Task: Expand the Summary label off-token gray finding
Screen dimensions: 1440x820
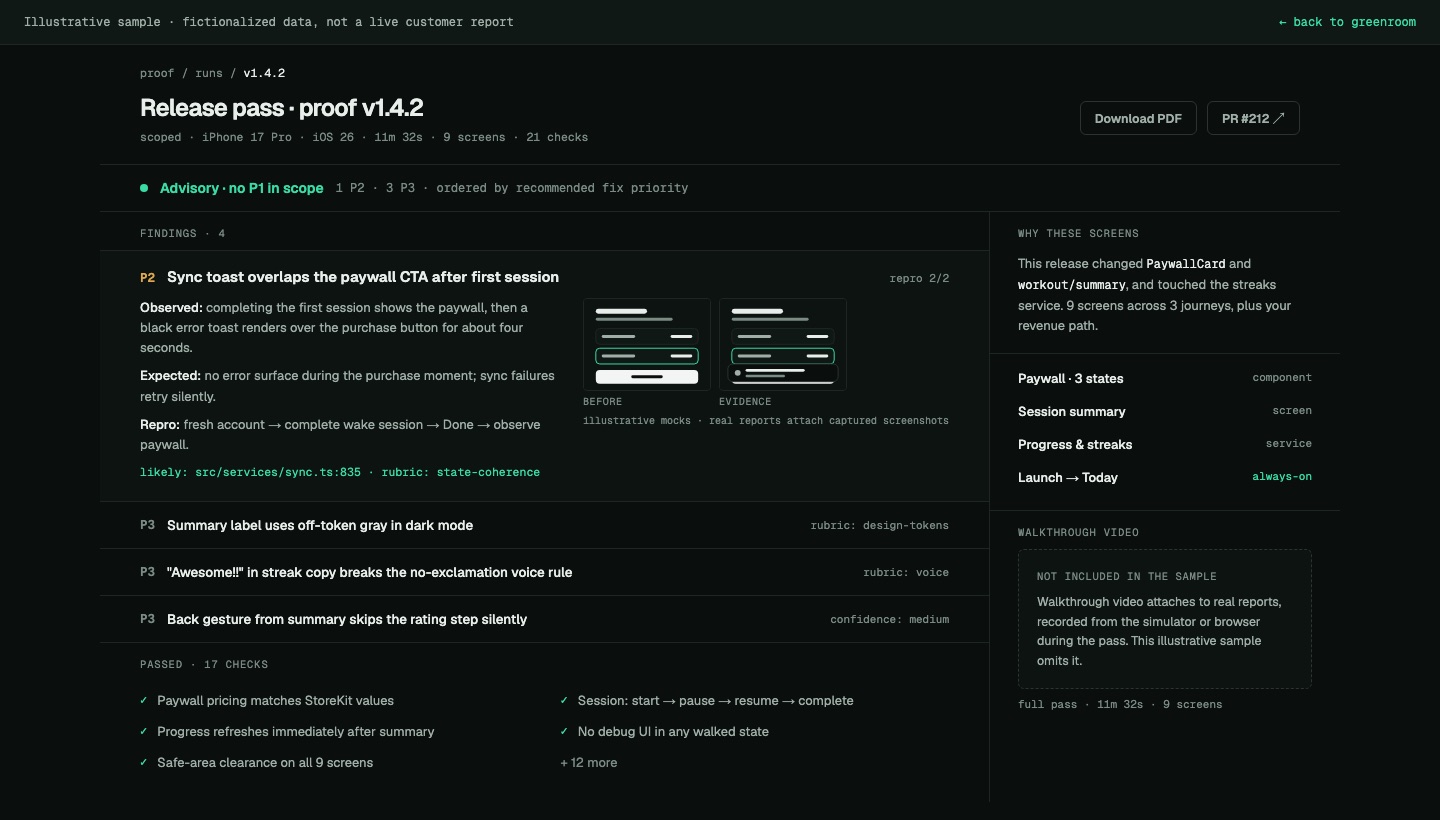Action: click(x=545, y=525)
